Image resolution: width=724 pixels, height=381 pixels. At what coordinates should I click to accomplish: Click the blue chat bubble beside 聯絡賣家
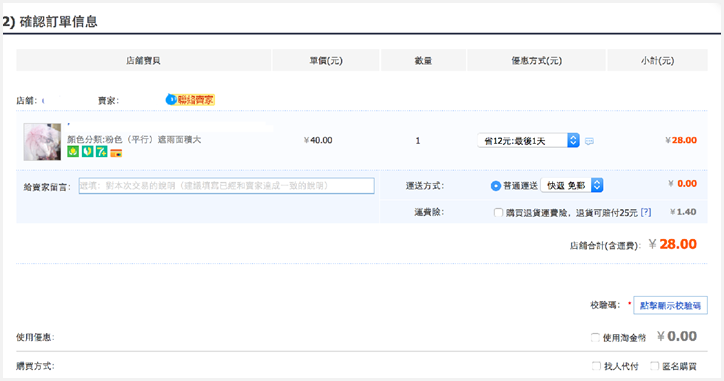171,99
